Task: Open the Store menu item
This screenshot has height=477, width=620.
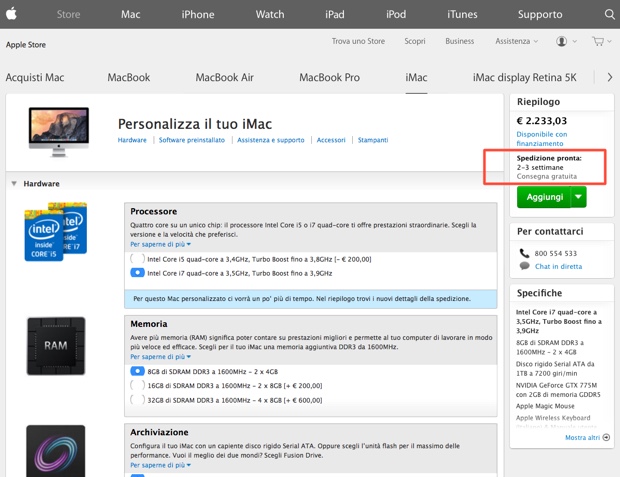Action: (68, 14)
